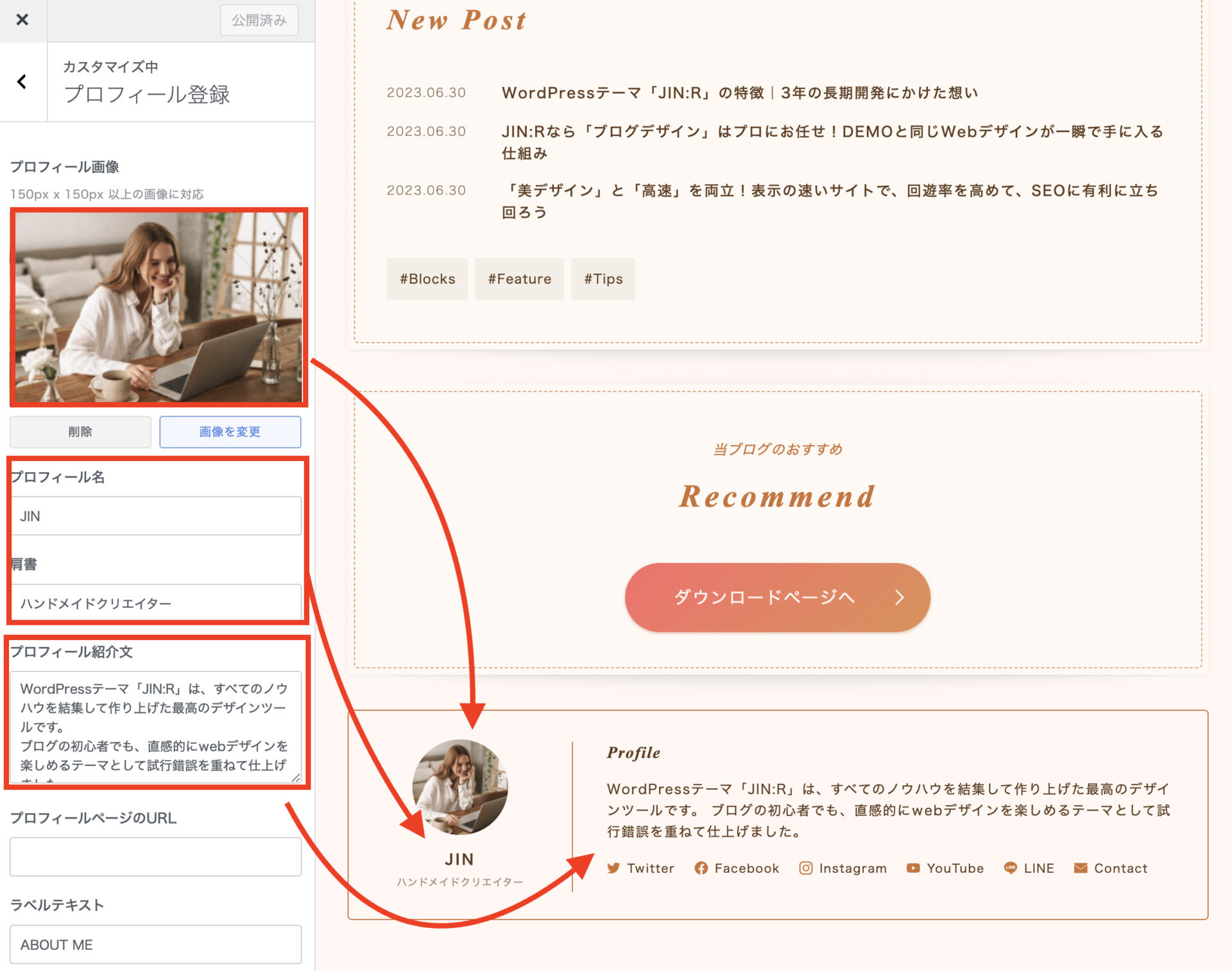Click the first 2023.06.30 date
This screenshot has height=971, width=1232.
(x=426, y=92)
